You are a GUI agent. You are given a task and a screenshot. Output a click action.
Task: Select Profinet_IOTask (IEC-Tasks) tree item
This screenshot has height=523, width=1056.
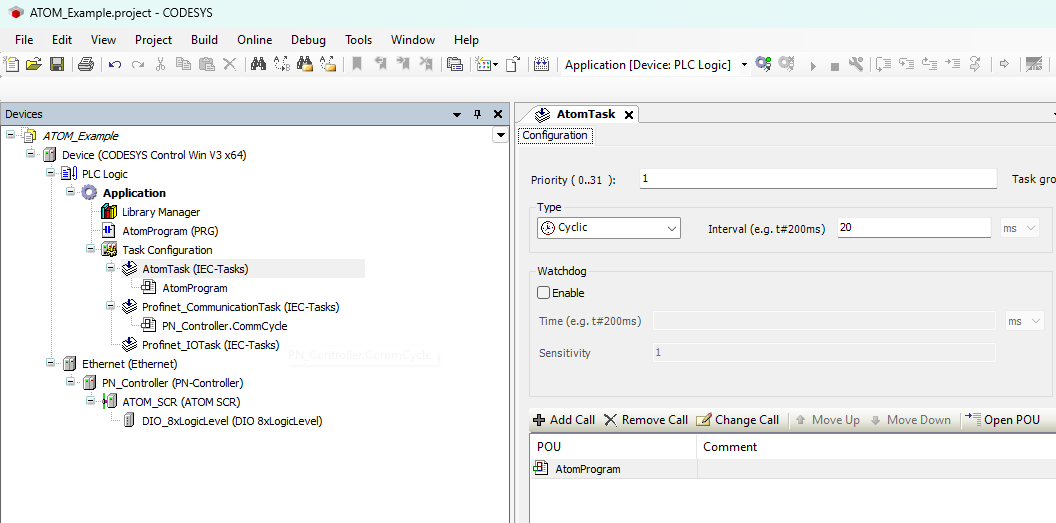tap(210, 345)
